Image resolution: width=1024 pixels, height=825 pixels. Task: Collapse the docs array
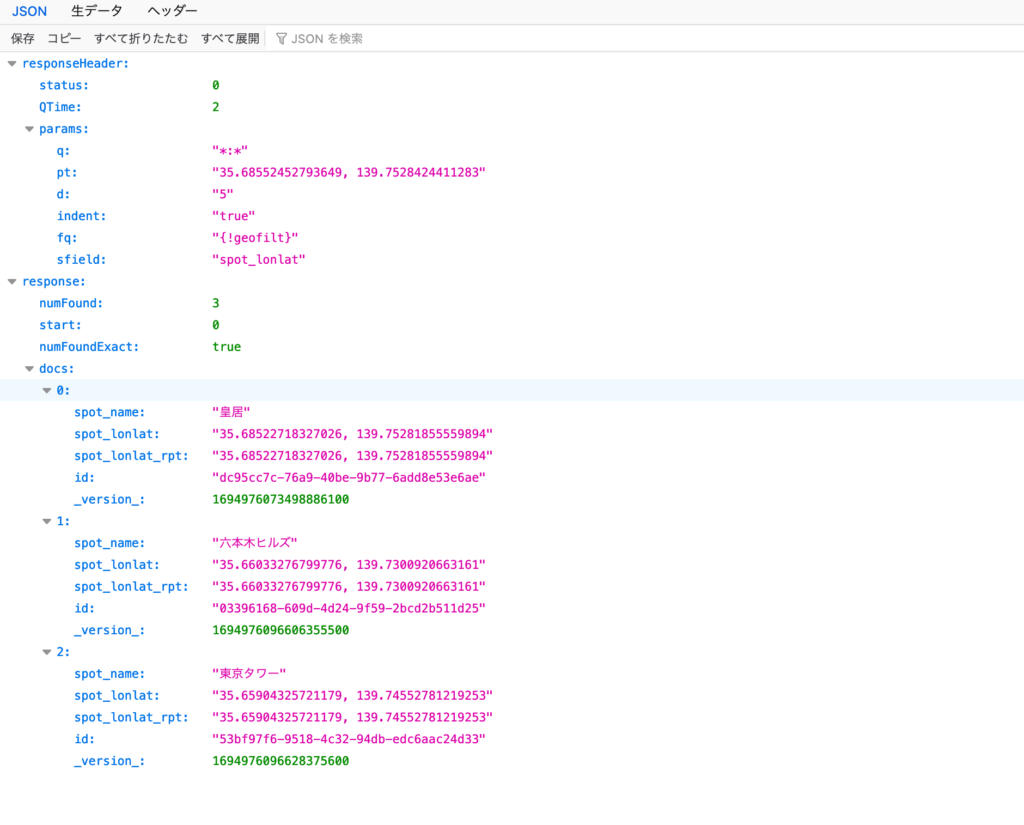pyautogui.click(x=29, y=368)
